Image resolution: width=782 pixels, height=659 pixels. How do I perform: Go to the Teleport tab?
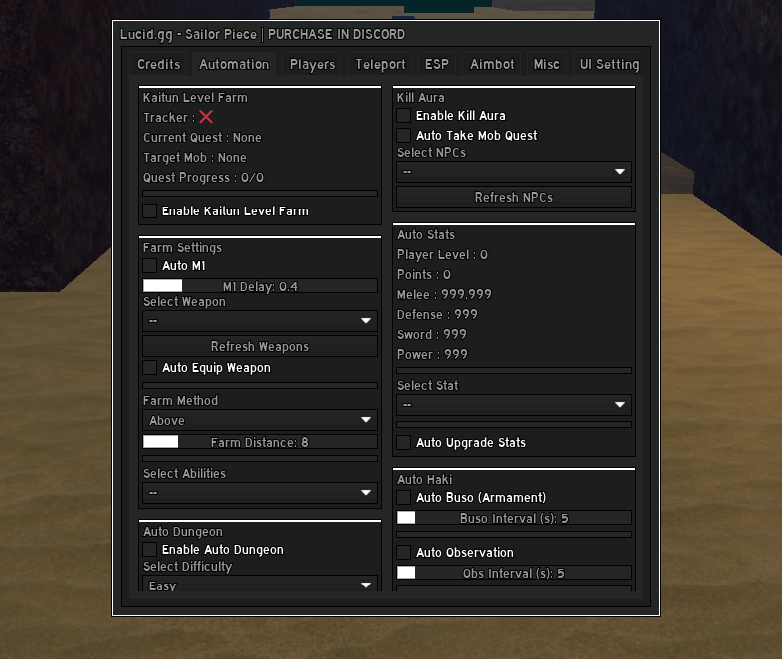[x=380, y=64]
